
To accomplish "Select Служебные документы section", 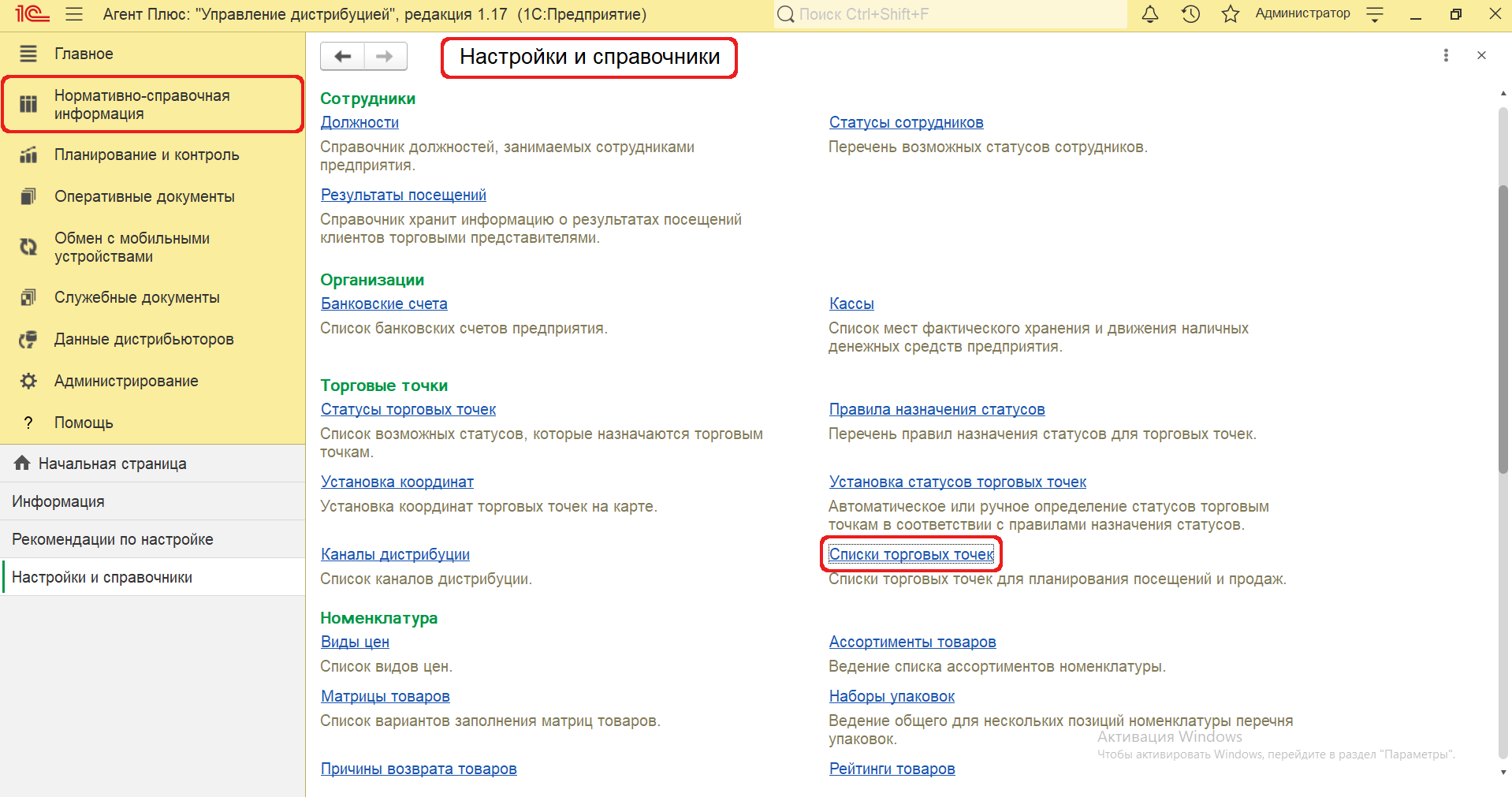I will (x=137, y=297).
